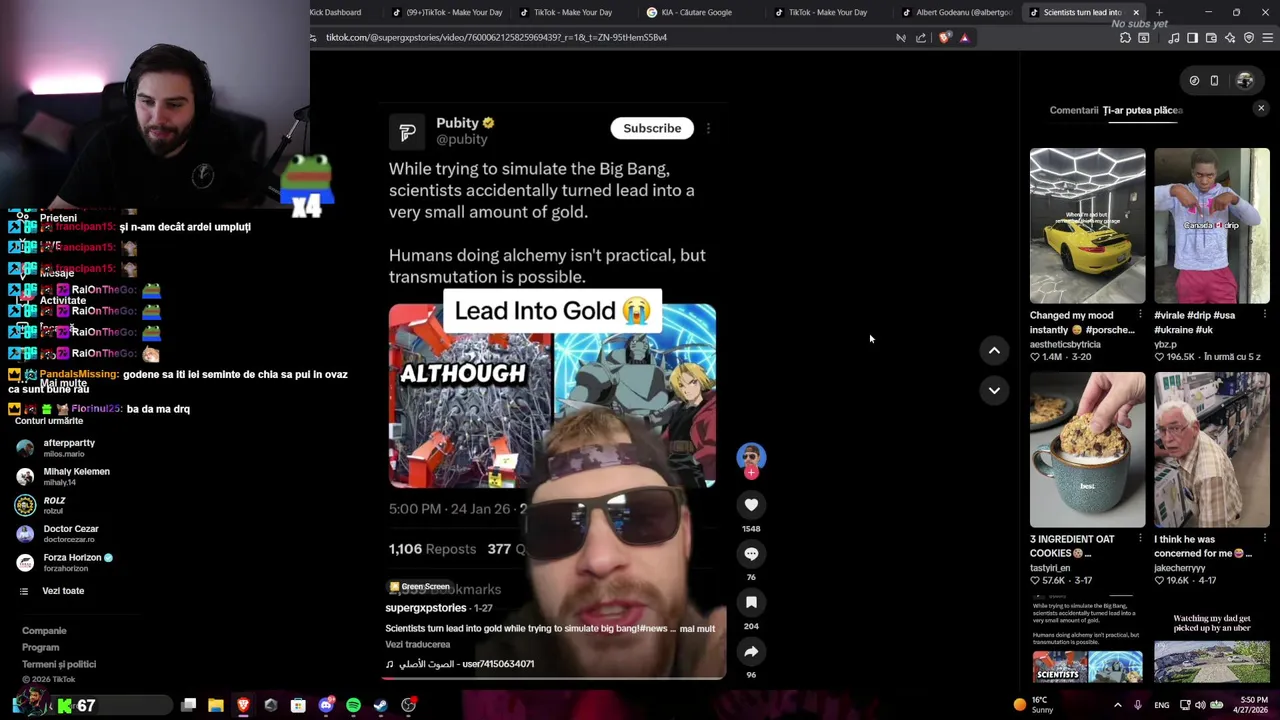This screenshot has height=720, width=1280.
Task: Open options for the #virale #drip card
Action: (x=1264, y=315)
